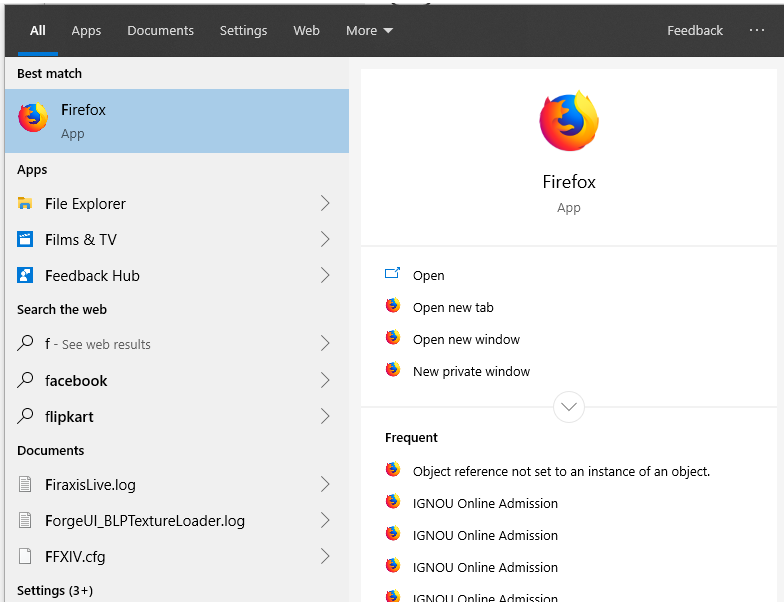
Task: Click the File Explorer folder icon
Action: tap(25, 203)
